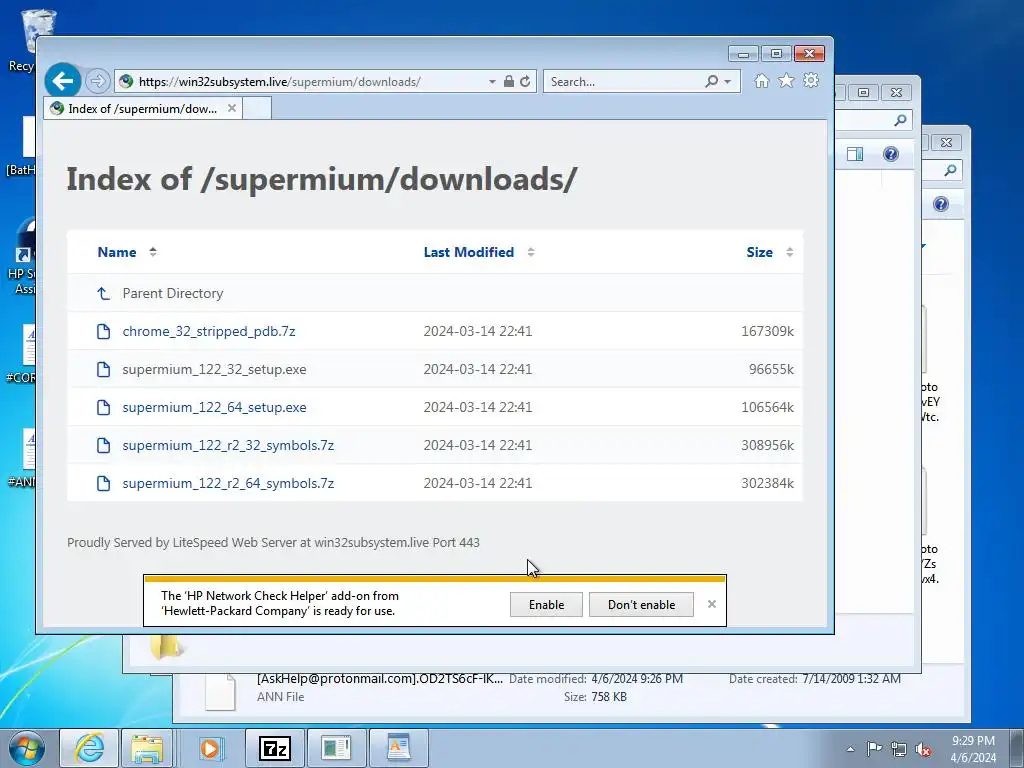Click the file icon beside chrome_32_stripped_pdb.7z
The height and width of the screenshot is (768, 1024).
103,331
